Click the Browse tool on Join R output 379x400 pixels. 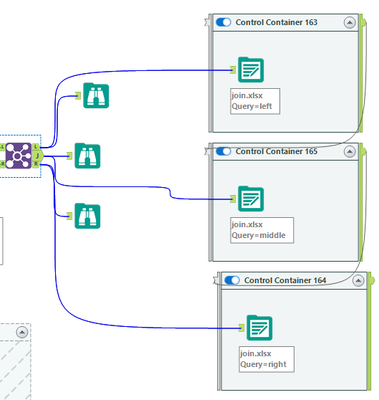(87, 216)
